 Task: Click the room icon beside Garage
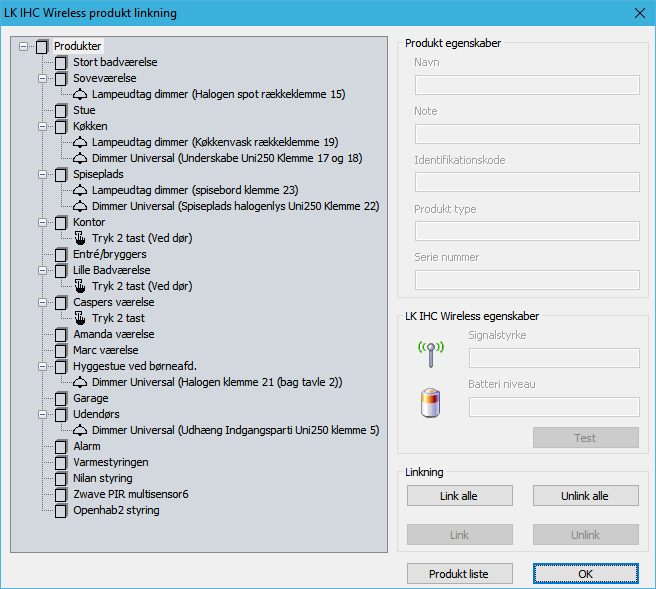[x=61, y=399]
